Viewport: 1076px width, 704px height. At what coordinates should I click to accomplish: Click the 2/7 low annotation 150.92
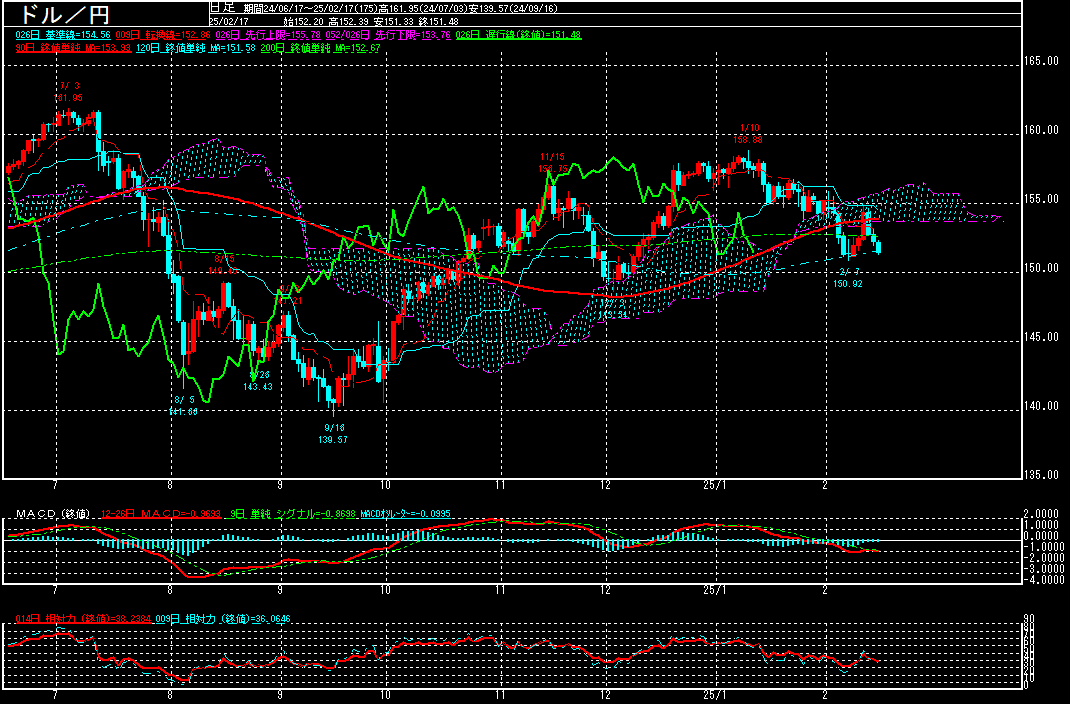pos(848,278)
